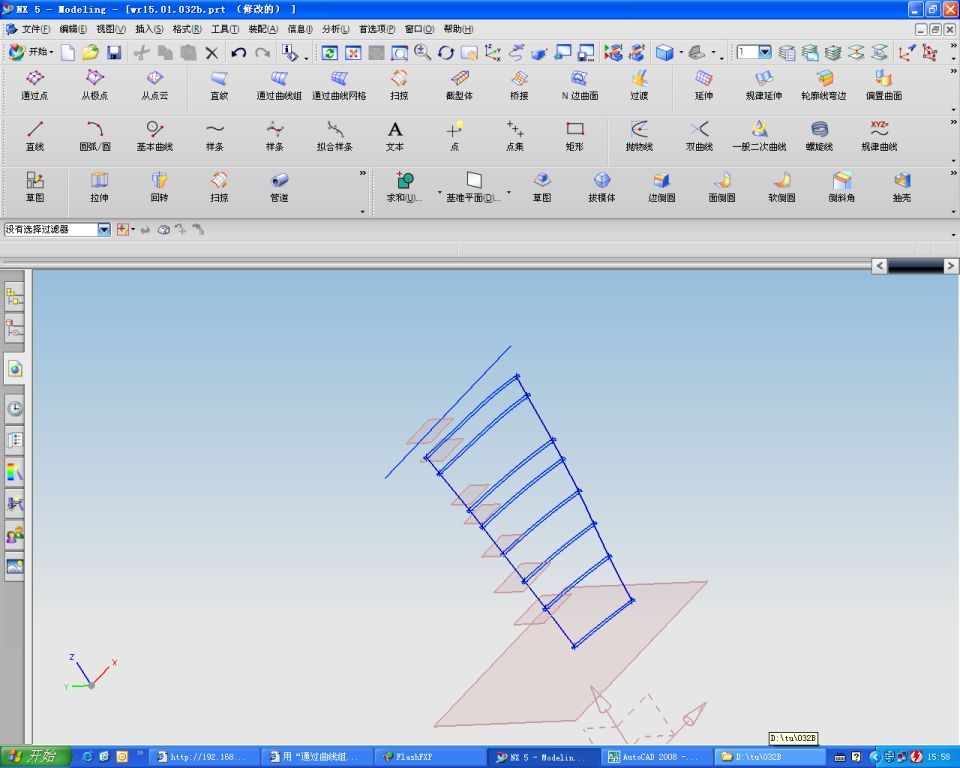Open the 点集 point set tool
This screenshot has width=960, height=768.
514,137
